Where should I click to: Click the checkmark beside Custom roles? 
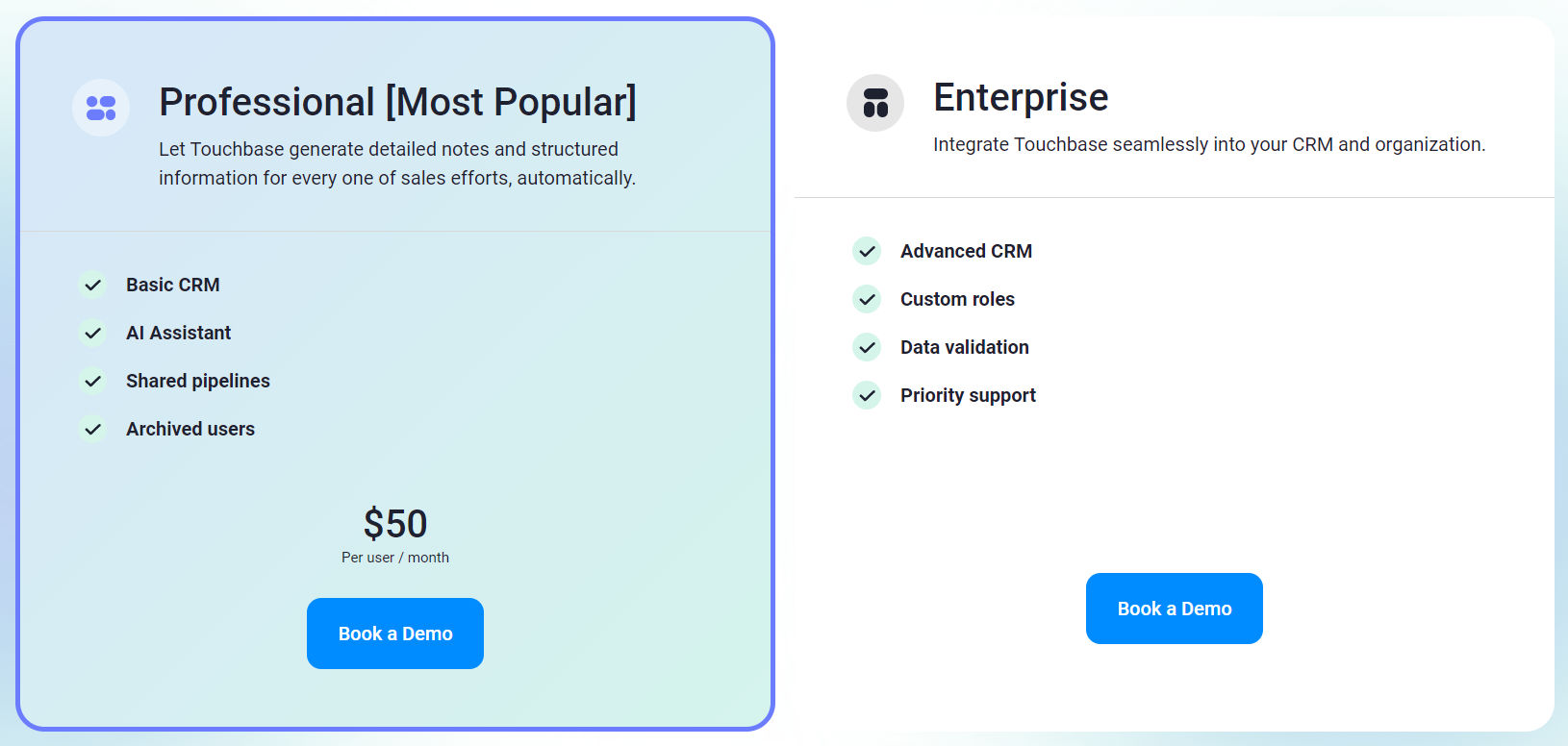pyautogui.click(x=867, y=299)
